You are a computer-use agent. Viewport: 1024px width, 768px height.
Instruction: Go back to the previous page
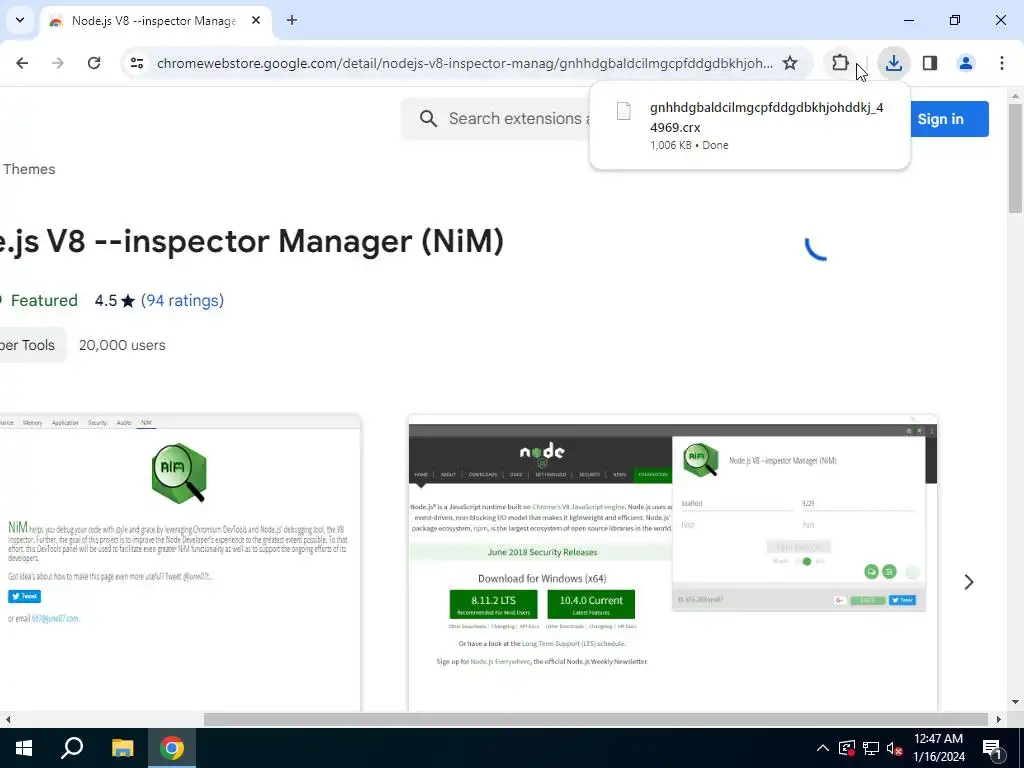(x=22, y=63)
